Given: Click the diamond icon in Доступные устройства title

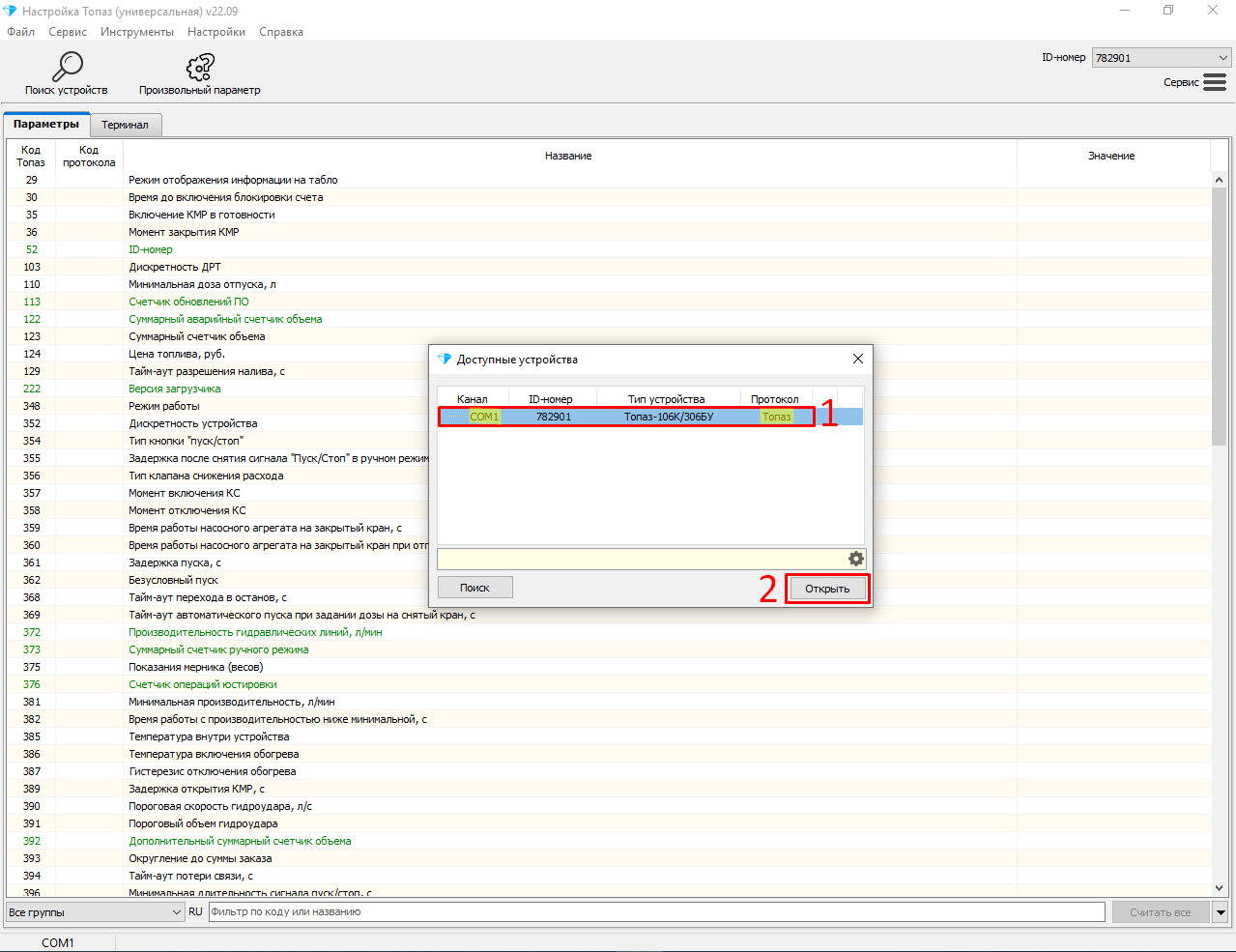Looking at the screenshot, I should point(445,359).
